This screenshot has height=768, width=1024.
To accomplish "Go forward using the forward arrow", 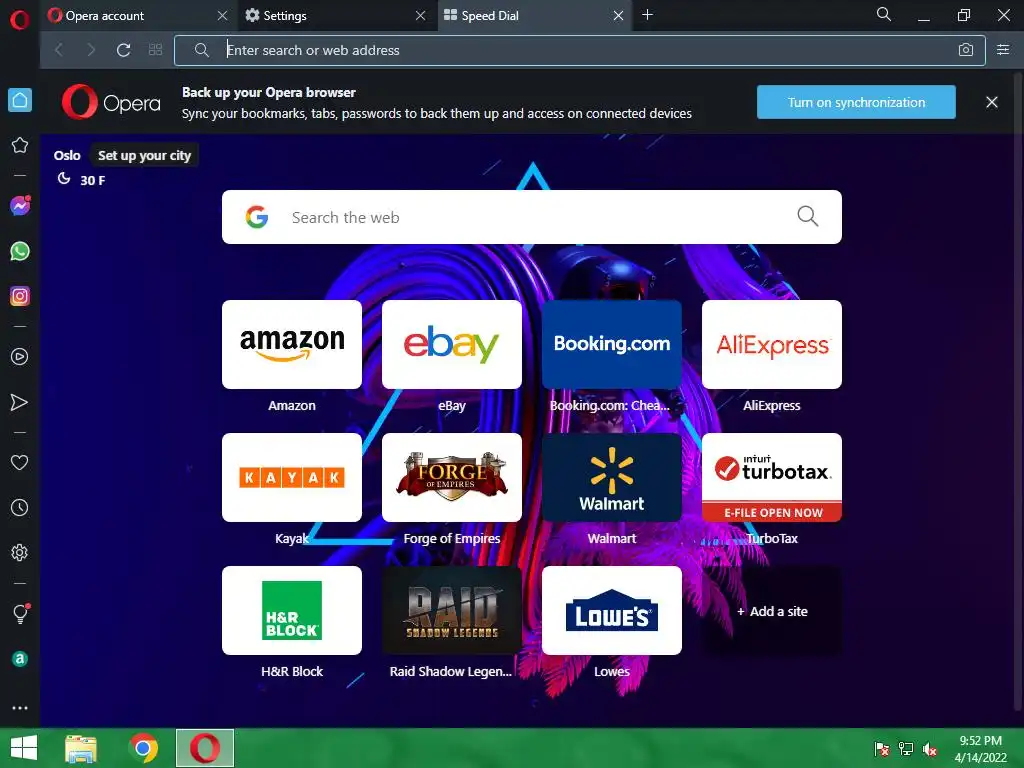I will 91,50.
